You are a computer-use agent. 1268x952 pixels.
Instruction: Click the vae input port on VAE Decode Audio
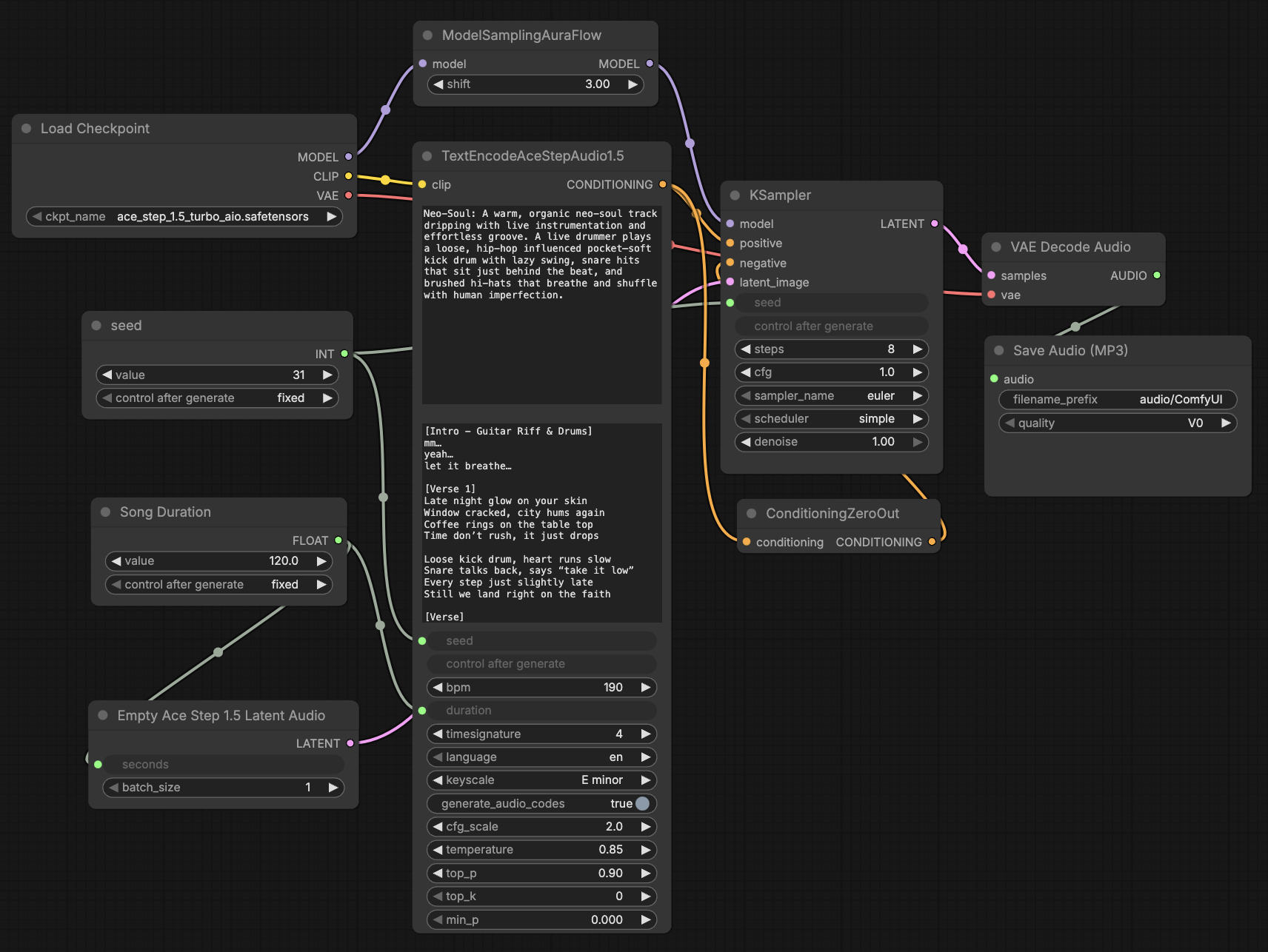(991, 295)
